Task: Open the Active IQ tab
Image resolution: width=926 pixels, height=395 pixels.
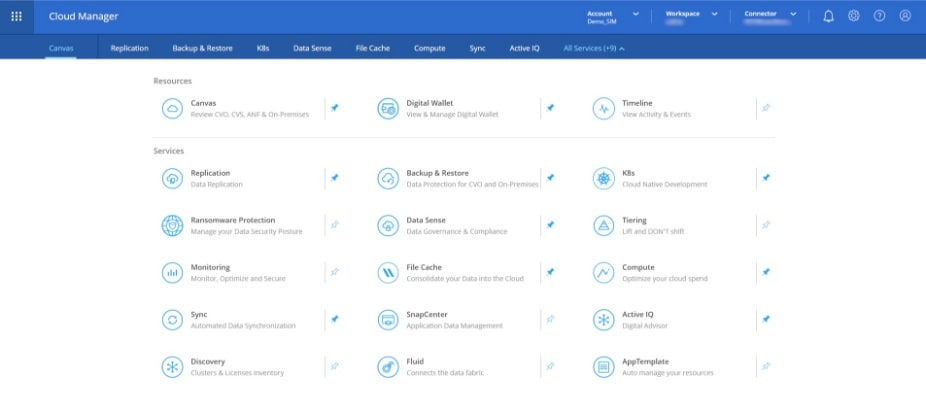Action: pos(524,48)
